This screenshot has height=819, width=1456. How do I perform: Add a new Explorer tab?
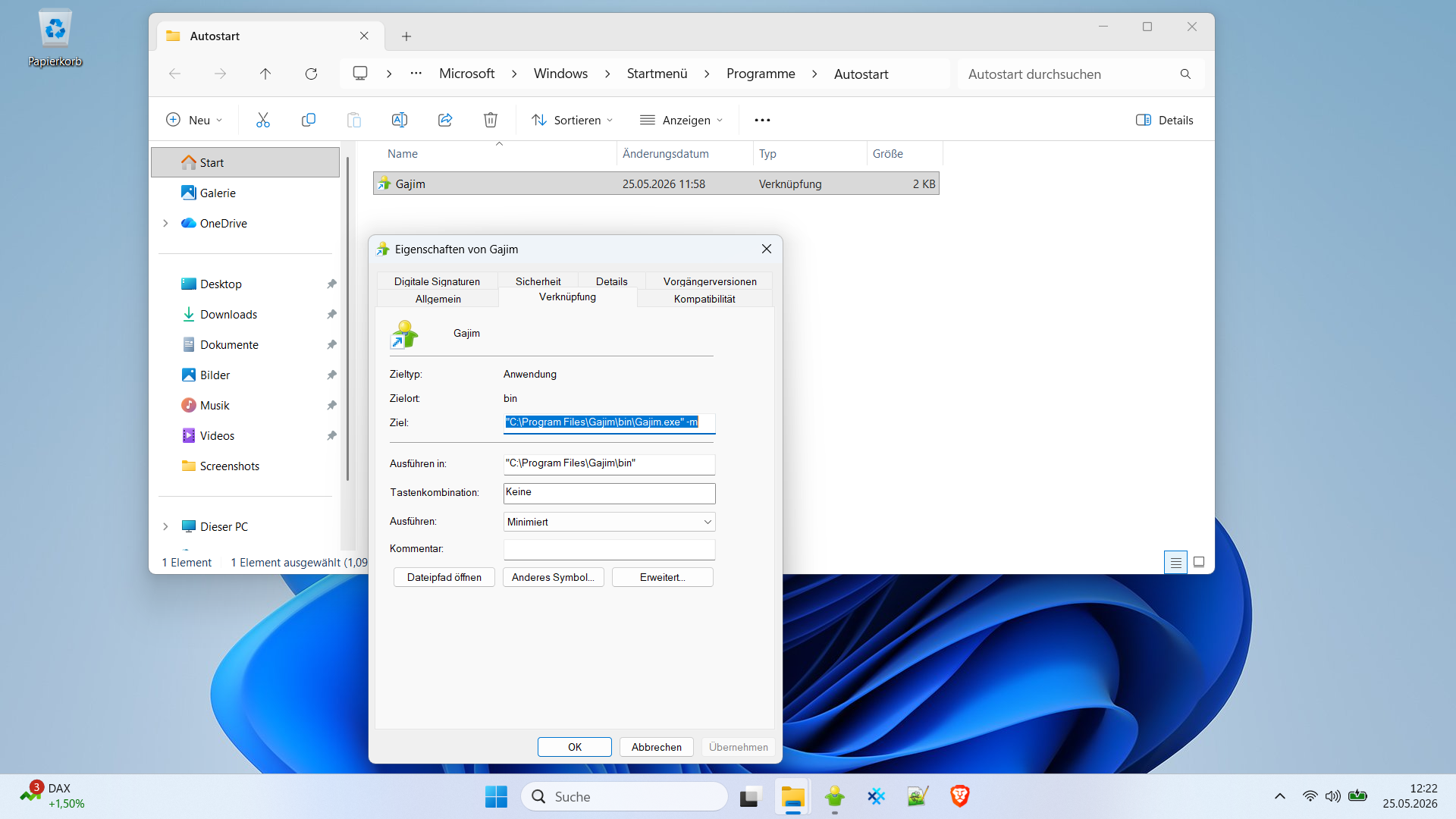tap(406, 36)
